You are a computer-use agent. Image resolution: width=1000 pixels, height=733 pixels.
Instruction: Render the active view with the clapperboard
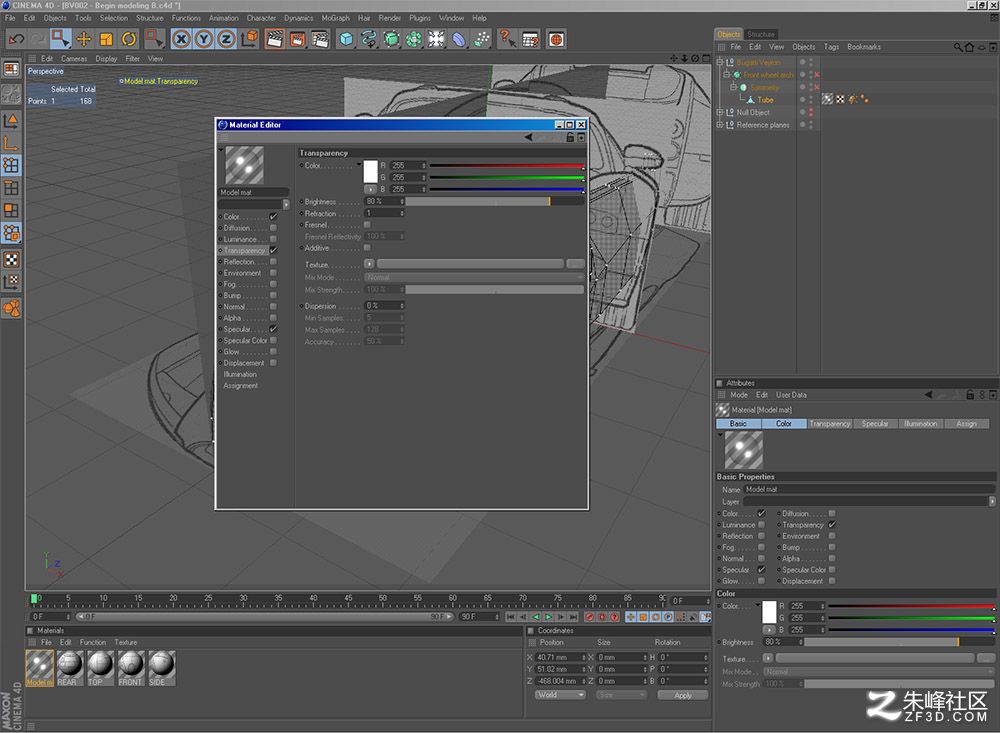point(275,40)
